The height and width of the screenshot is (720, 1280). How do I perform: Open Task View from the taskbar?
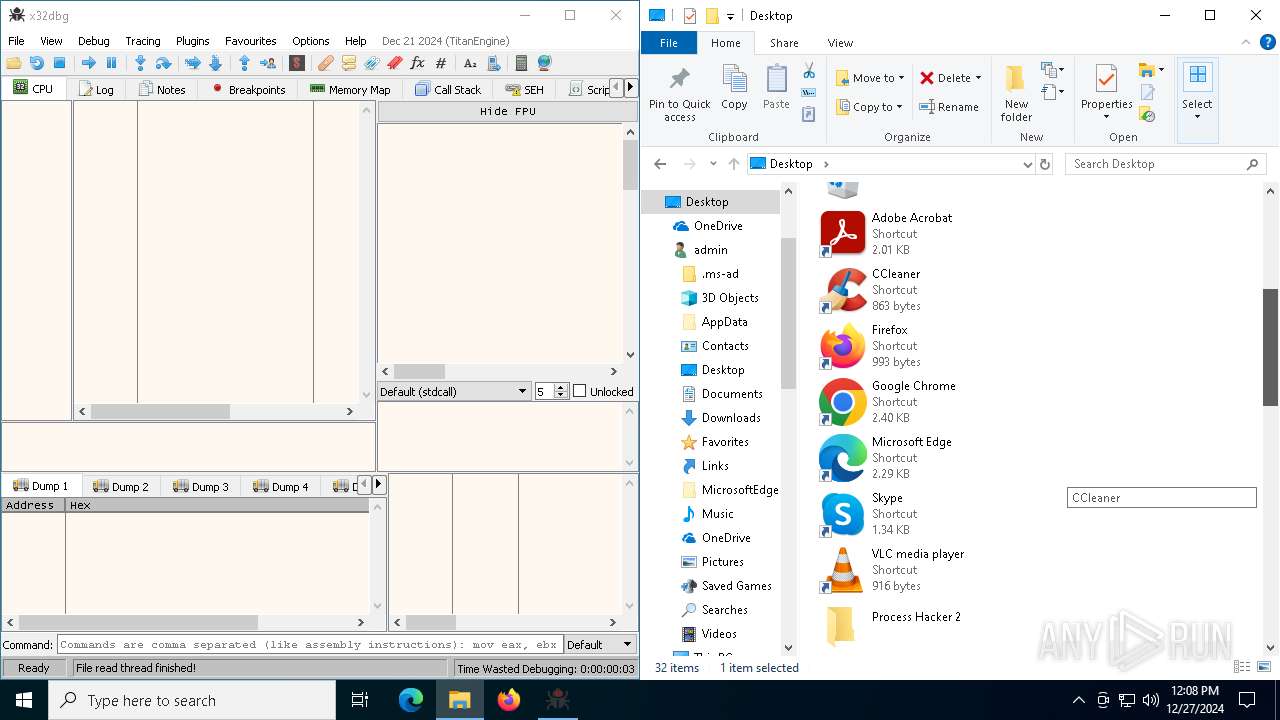pos(360,700)
